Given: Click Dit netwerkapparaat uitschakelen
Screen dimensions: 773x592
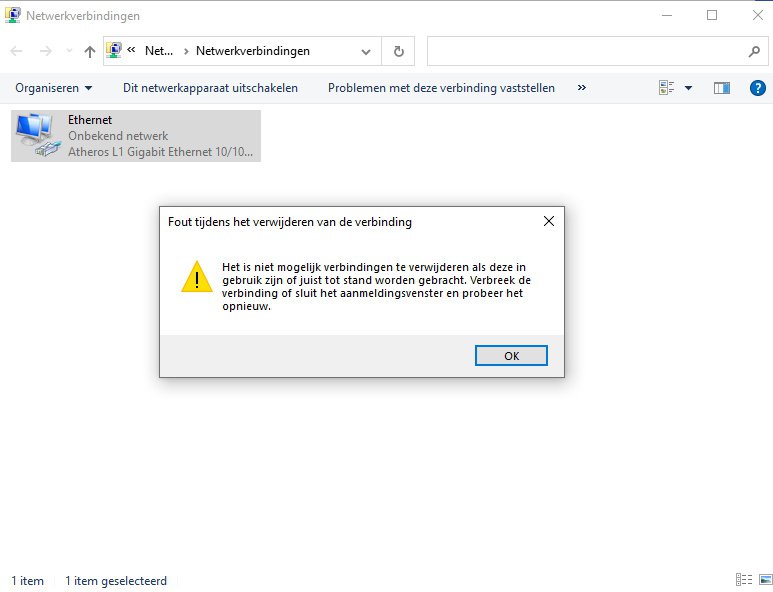Looking at the screenshot, I should tap(211, 88).
